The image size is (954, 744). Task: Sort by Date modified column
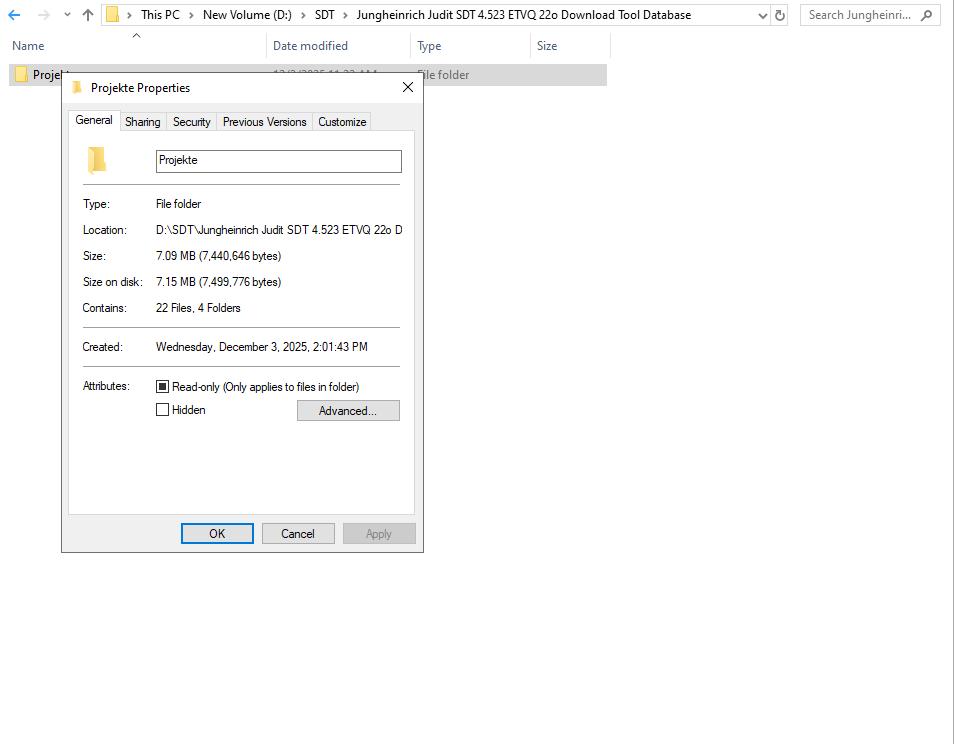coord(310,46)
